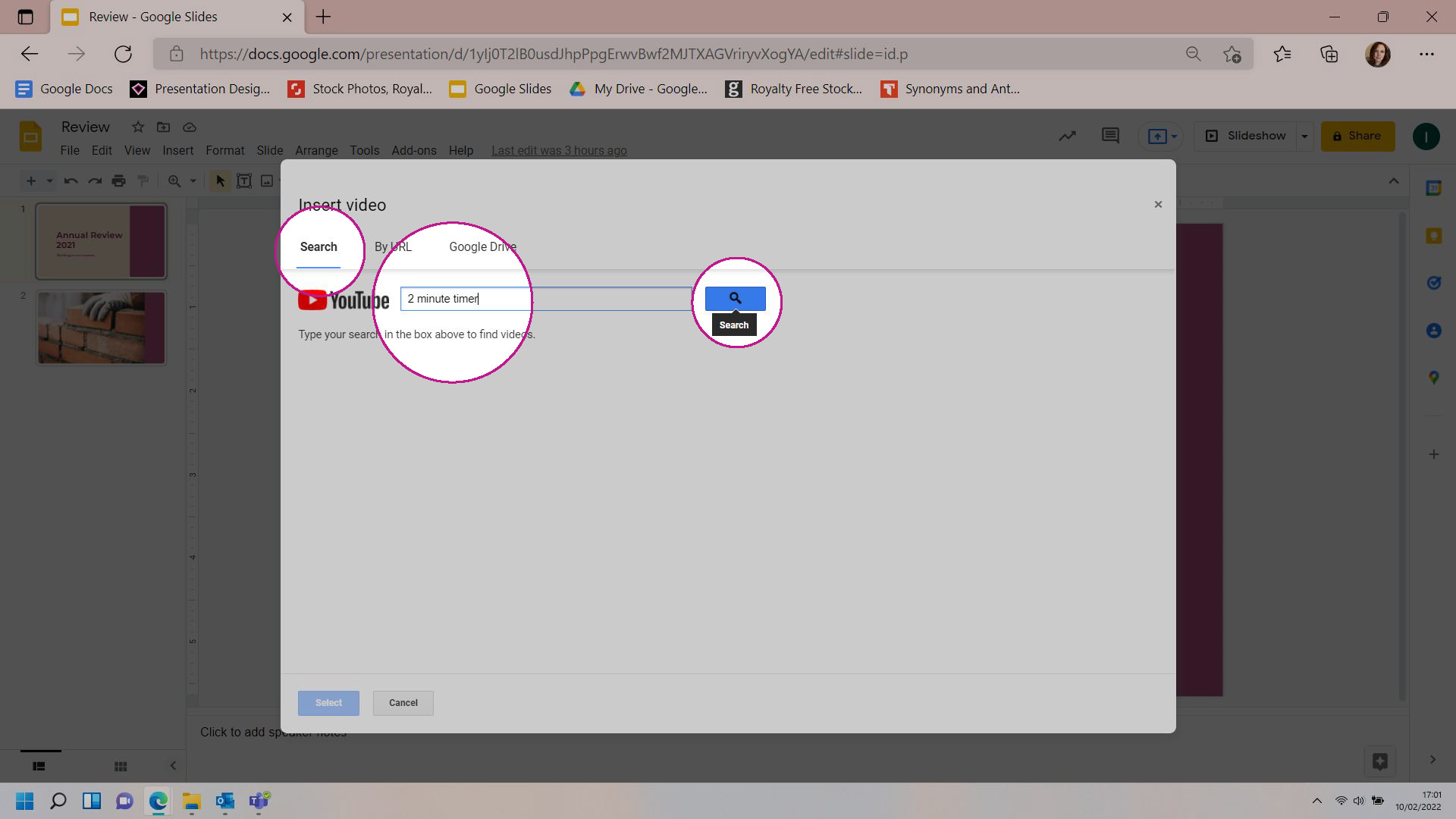
Task: Expand the Arrange menu
Action: (x=316, y=150)
